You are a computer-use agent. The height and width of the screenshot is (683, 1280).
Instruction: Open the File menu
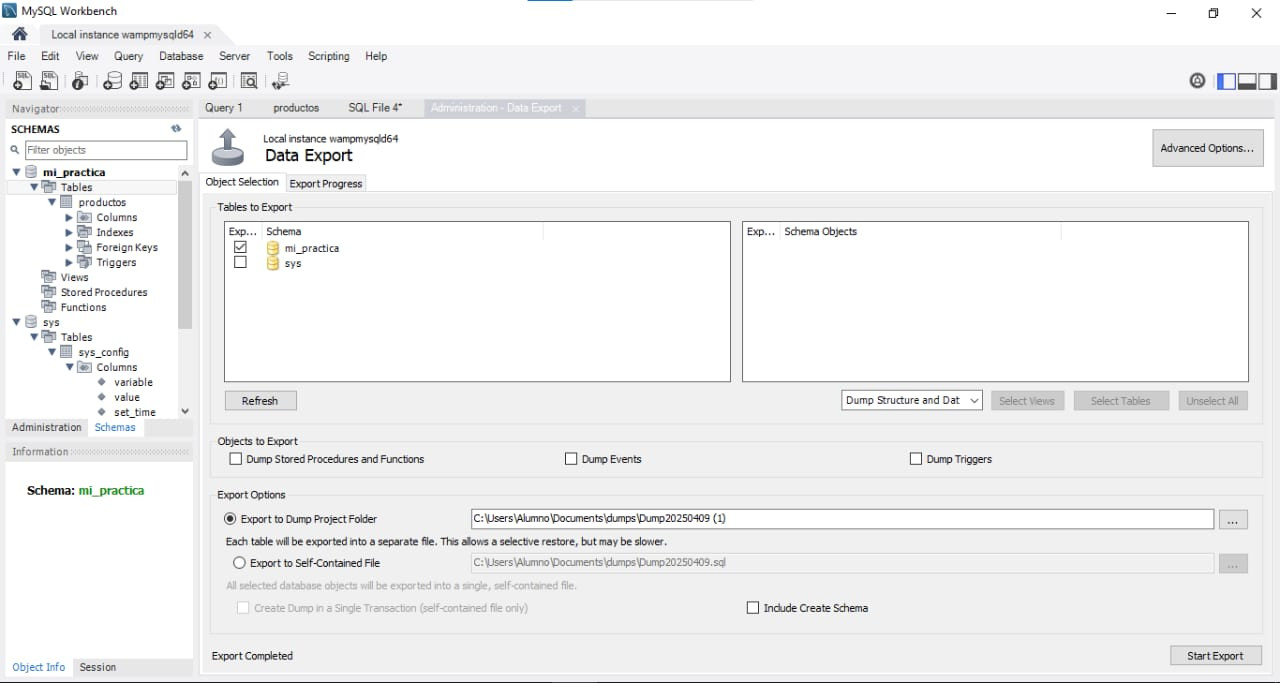click(16, 56)
